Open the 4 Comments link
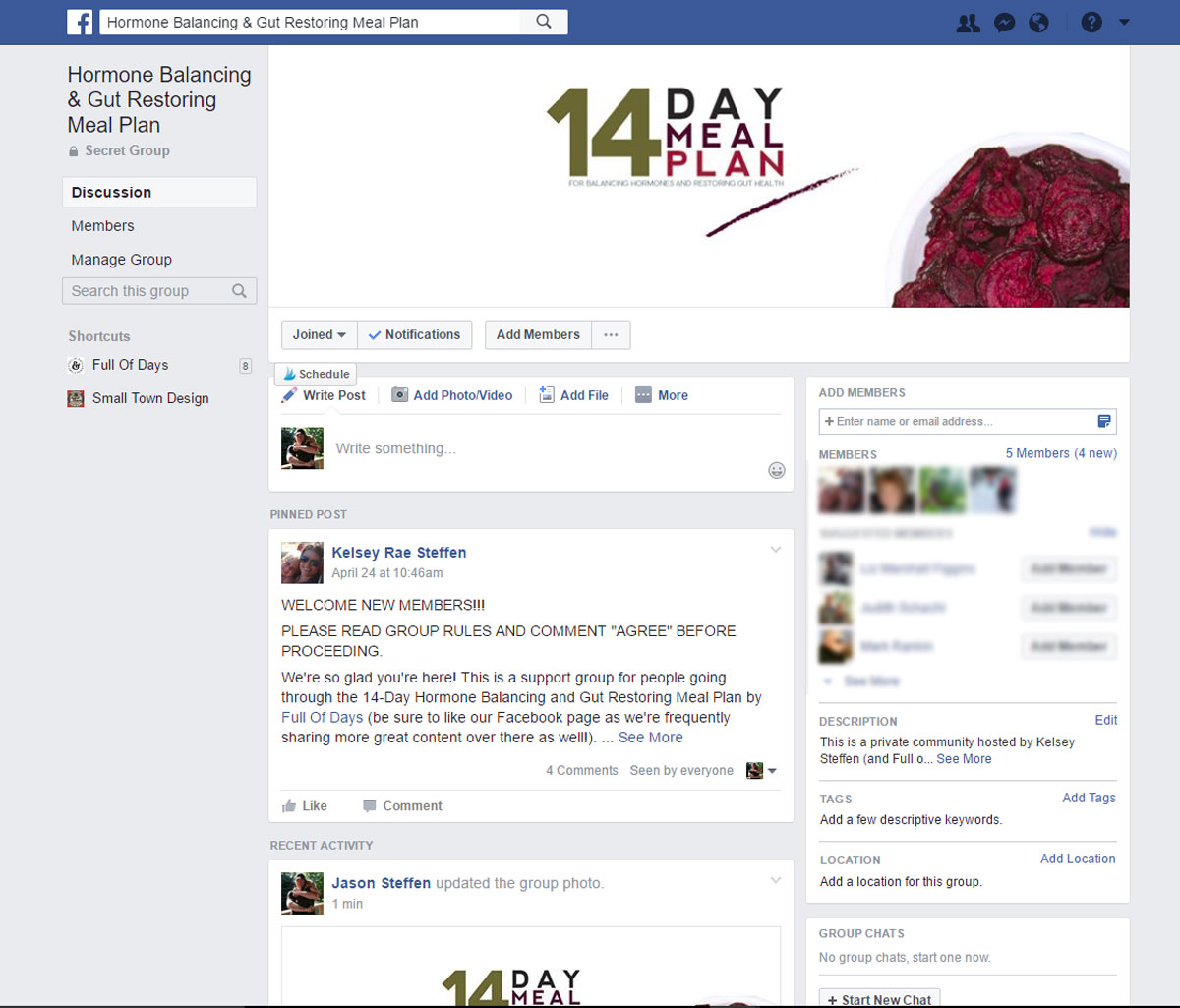The image size is (1180, 1008). pos(582,770)
